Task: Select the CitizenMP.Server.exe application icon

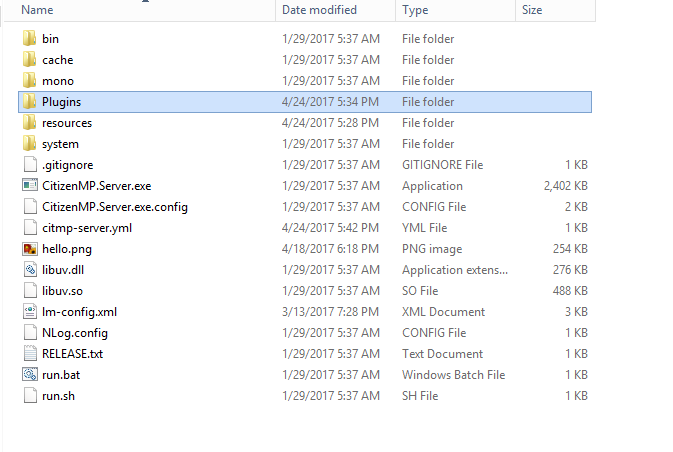Action: click(x=30, y=185)
